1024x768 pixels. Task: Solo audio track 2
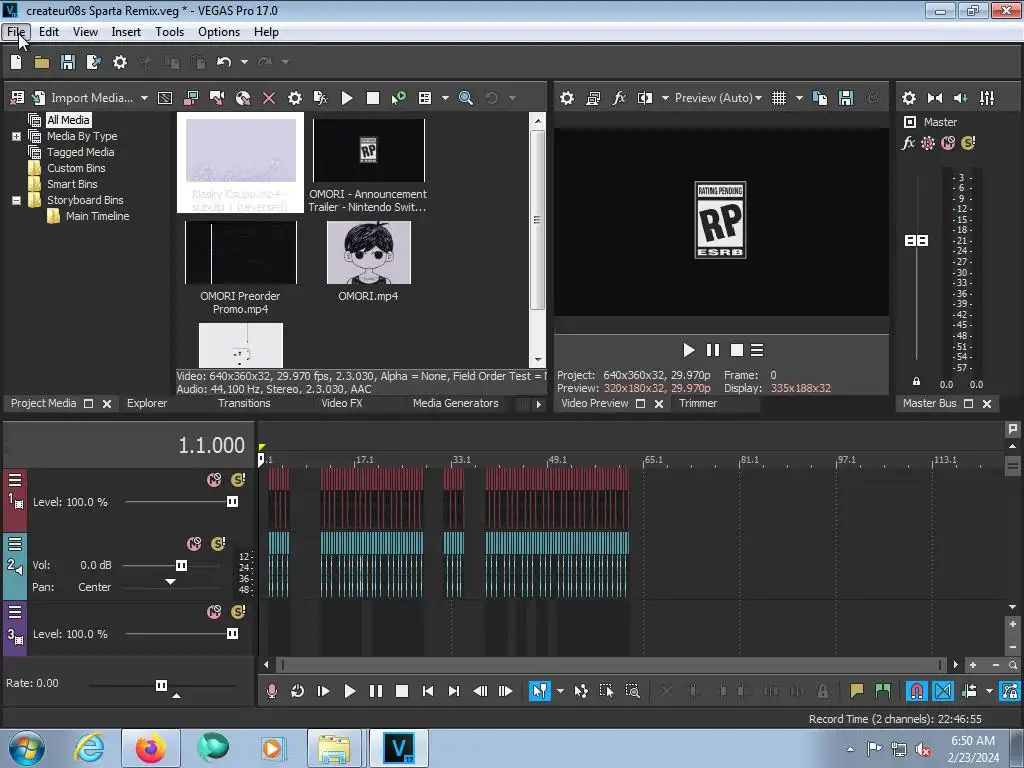218,544
